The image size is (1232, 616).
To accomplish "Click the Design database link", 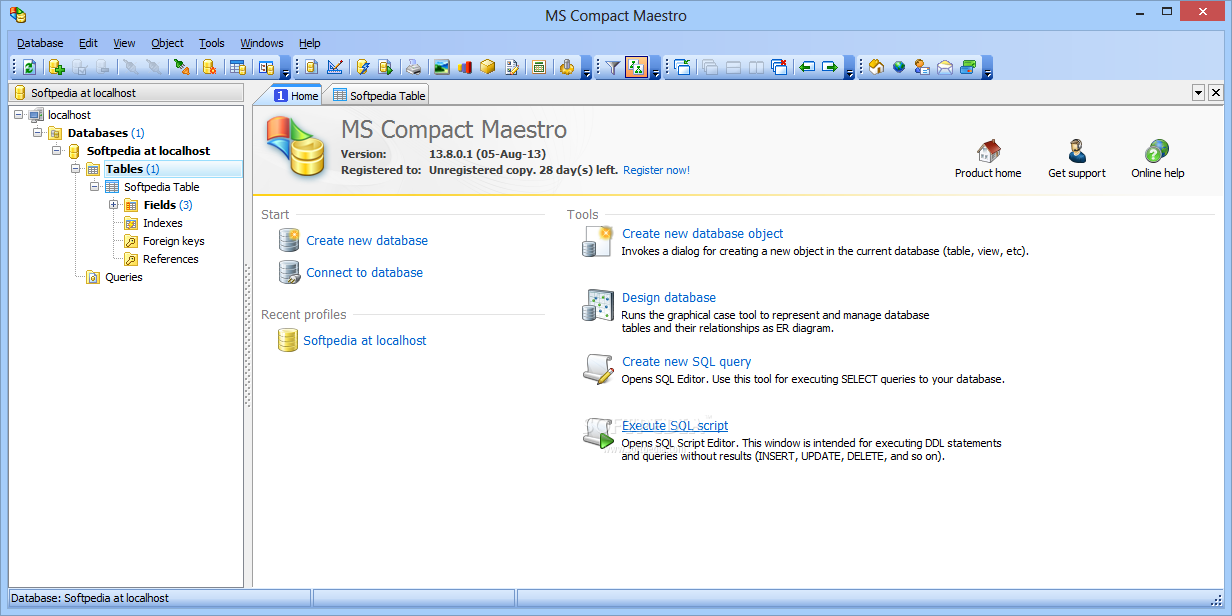I will [669, 297].
